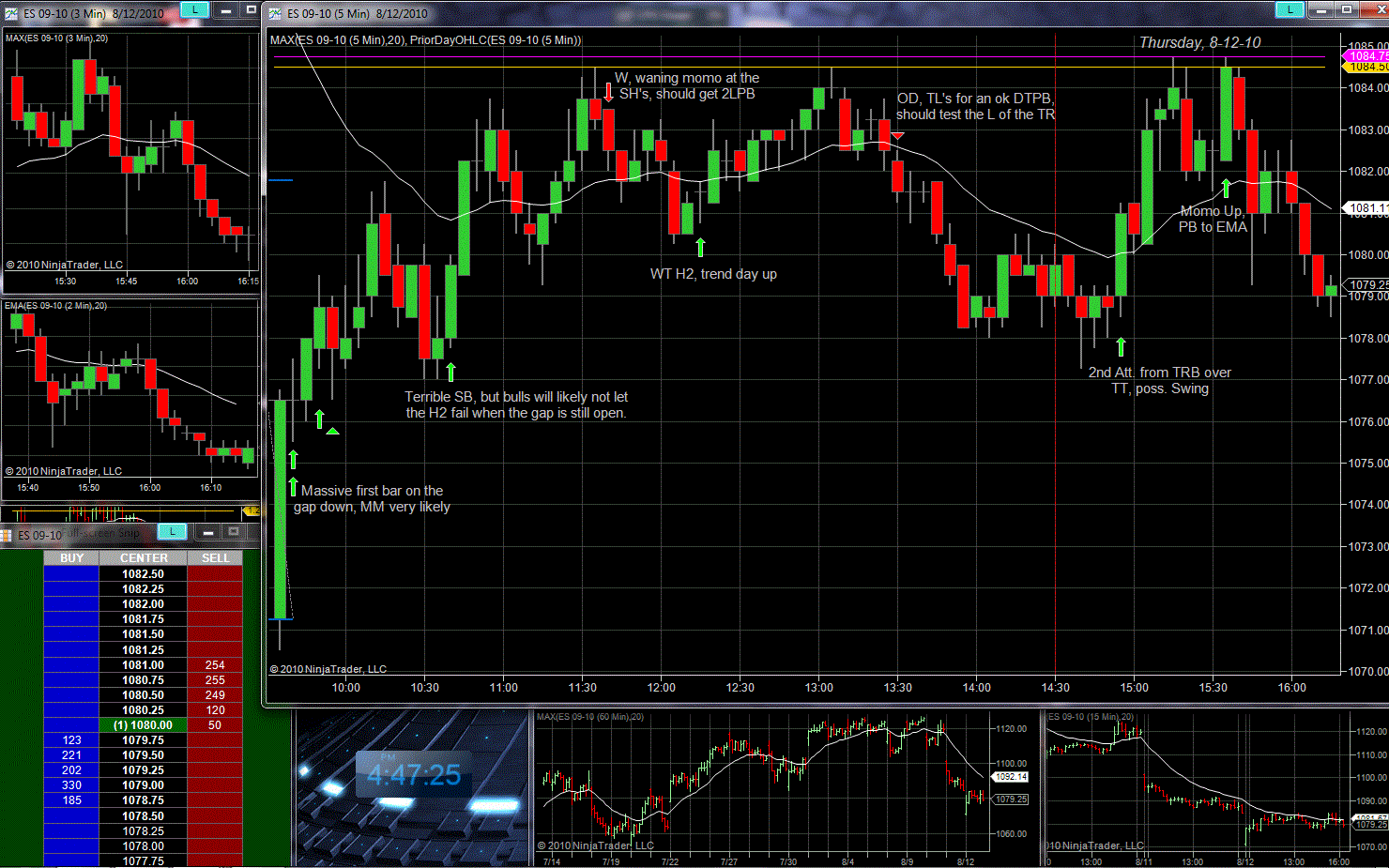Click the ES 09-10 DOM window icon
1389x868 pixels.
[7, 535]
